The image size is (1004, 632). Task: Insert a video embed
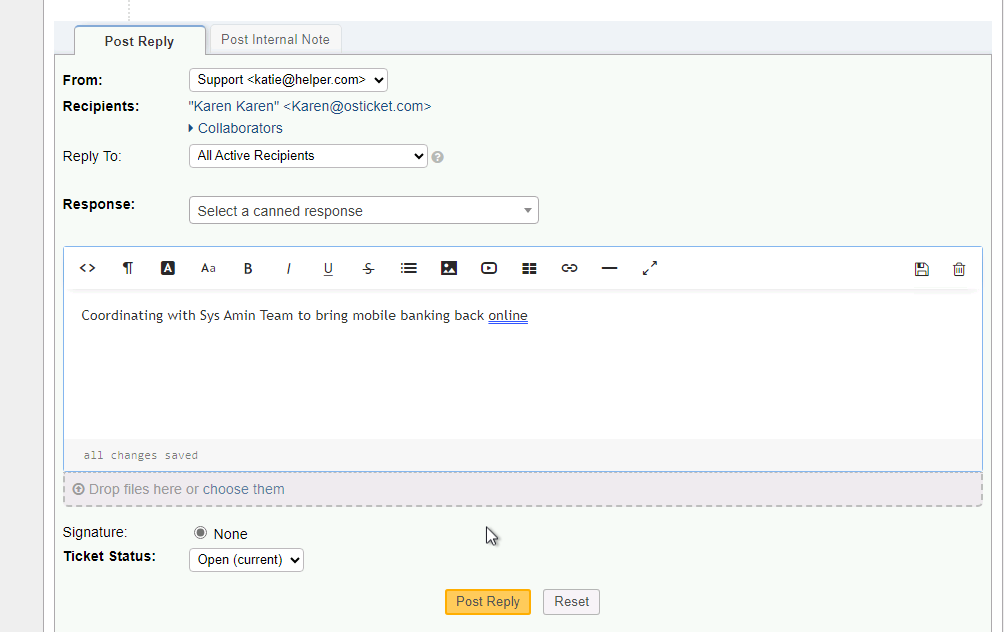pos(489,268)
